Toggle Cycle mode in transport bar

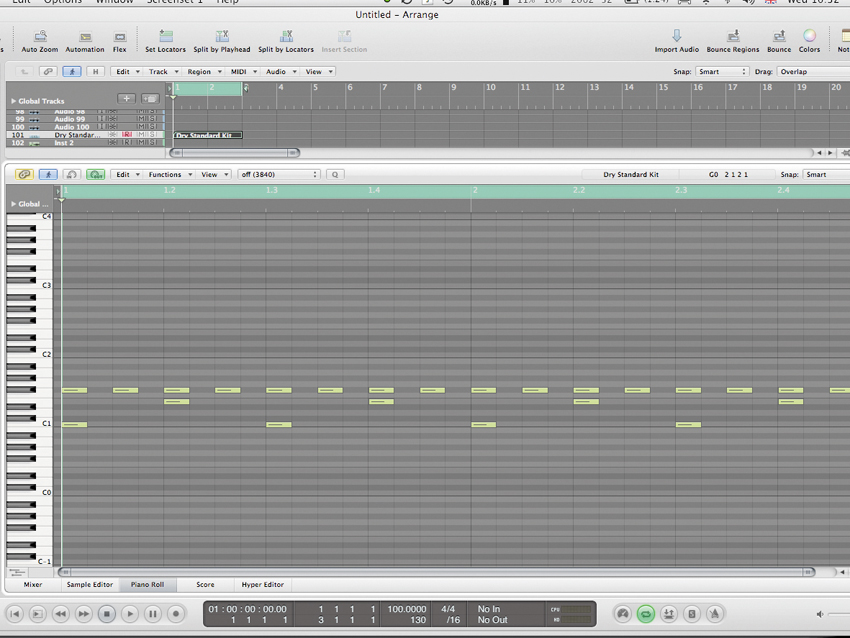(x=646, y=614)
